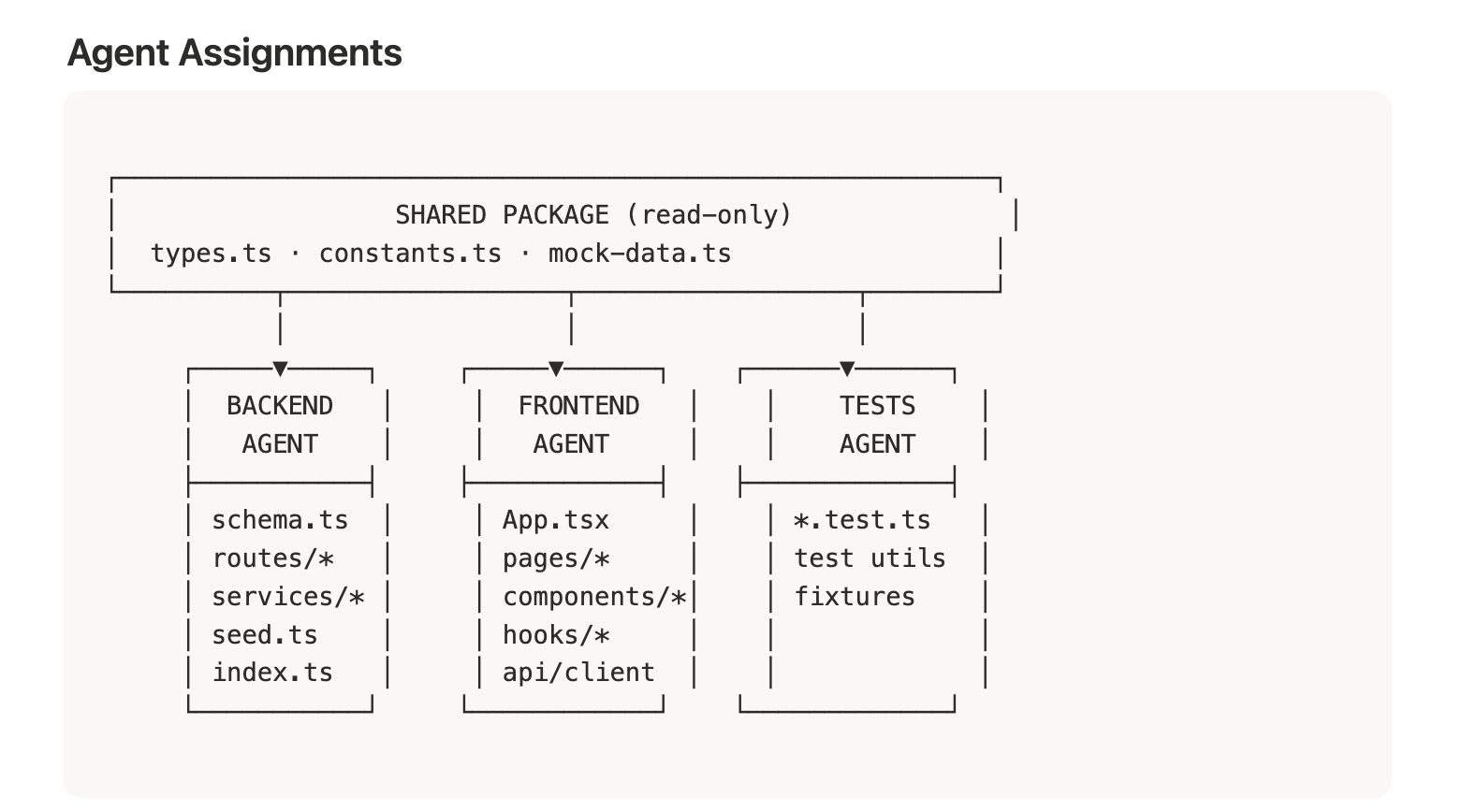The width and height of the screenshot is (1462, 812).
Task: Click fixtures in the tests list
Action: pyautogui.click(x=855, y=597)
